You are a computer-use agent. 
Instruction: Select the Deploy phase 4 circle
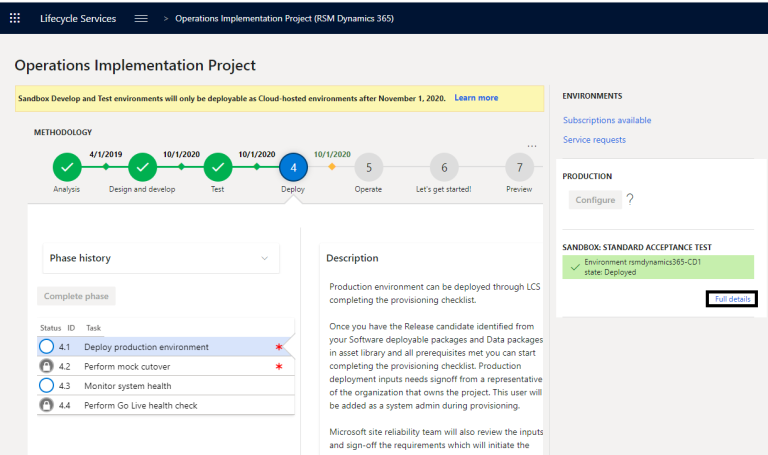(293, 167)
